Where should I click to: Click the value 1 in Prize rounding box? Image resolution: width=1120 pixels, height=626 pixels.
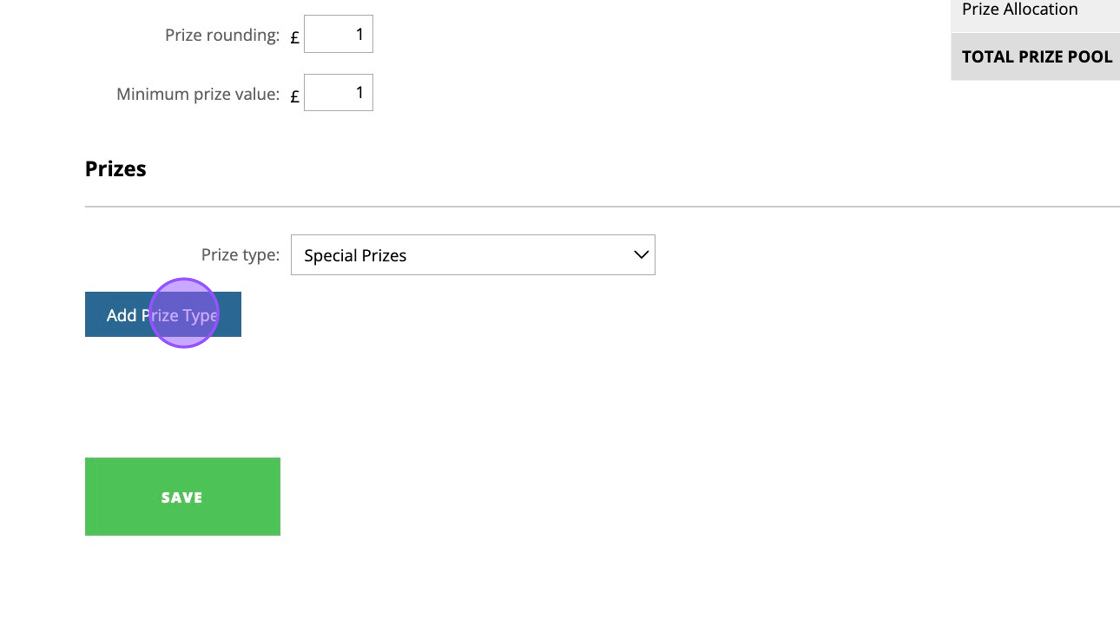[x=359, y=34]
